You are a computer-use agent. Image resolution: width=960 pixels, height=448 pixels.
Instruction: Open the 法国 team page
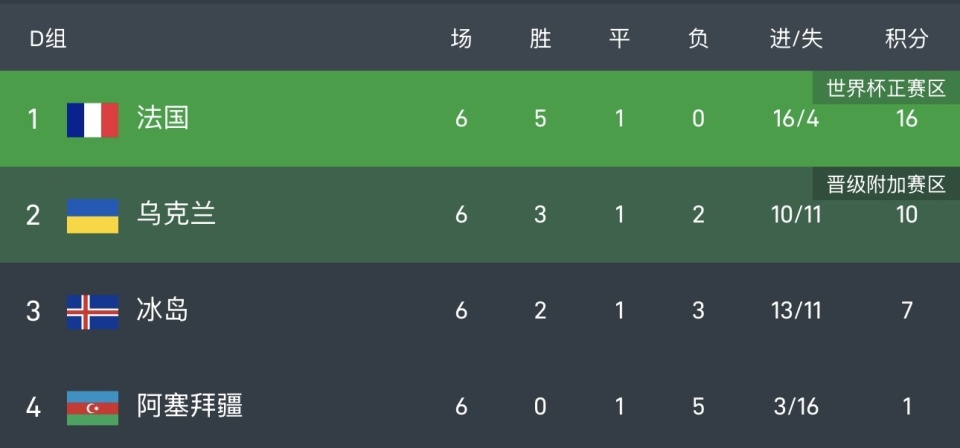pyautogui.click(x=162, y=119)
